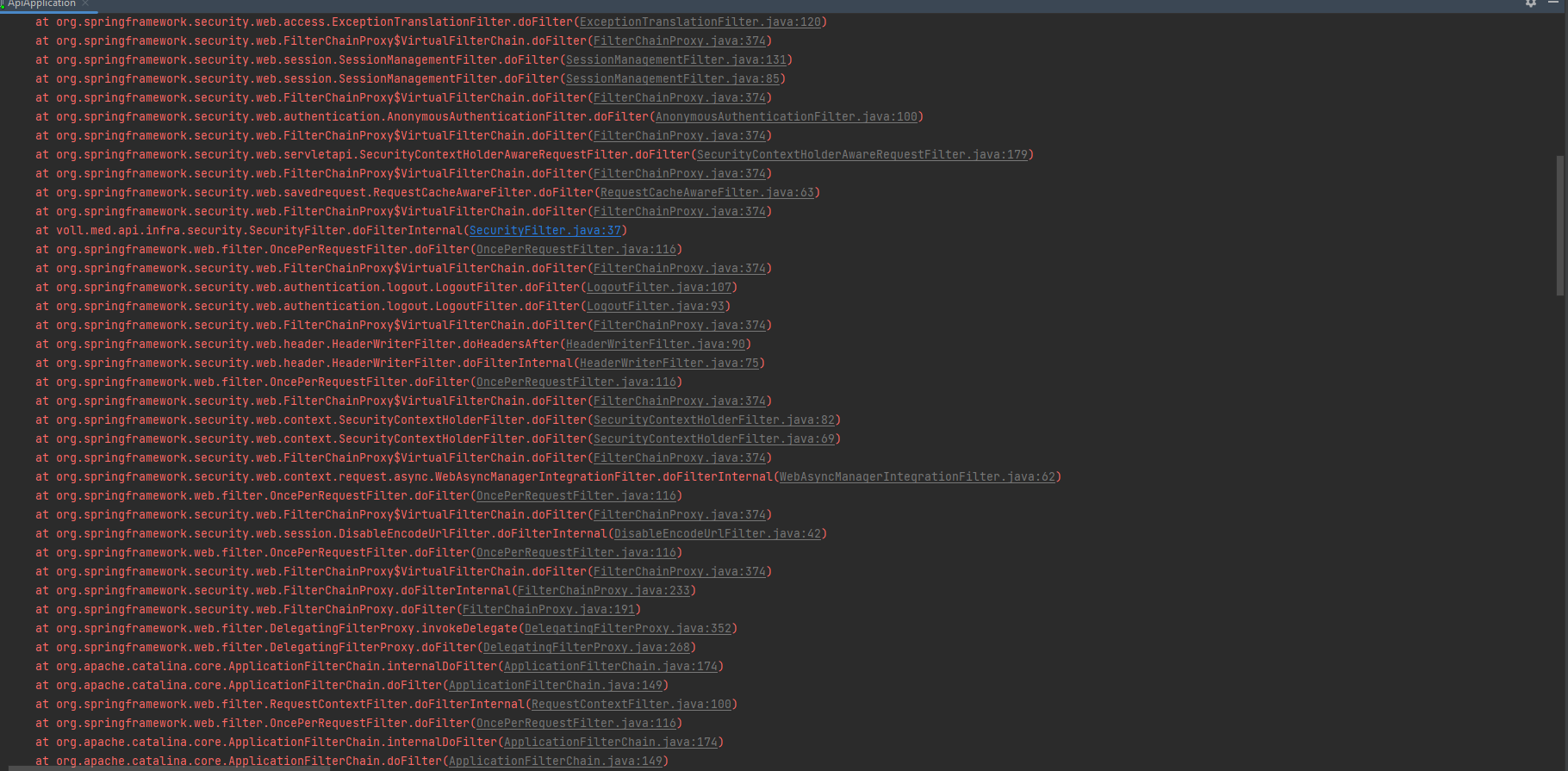The width and height of the screenshot is (1568, 771).
Task: Open the DelegatingFilterProxy.java:352 link
Action: pyautogui.click(x=628, y=629)
